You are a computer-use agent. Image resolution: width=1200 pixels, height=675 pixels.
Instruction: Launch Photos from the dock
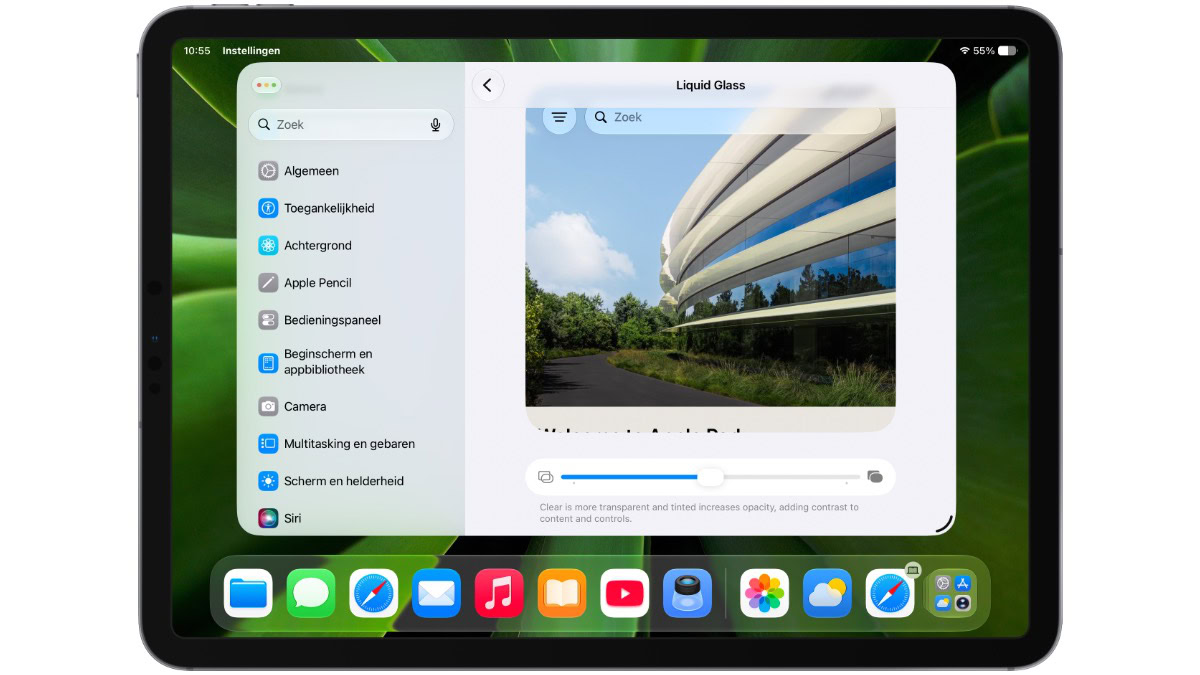765,594
